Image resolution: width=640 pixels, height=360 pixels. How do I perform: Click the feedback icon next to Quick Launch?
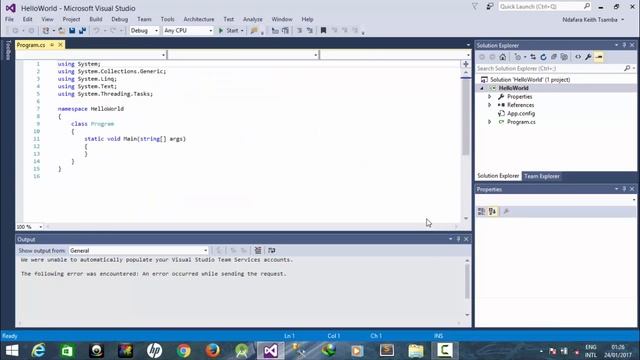(x=489, y=7)
